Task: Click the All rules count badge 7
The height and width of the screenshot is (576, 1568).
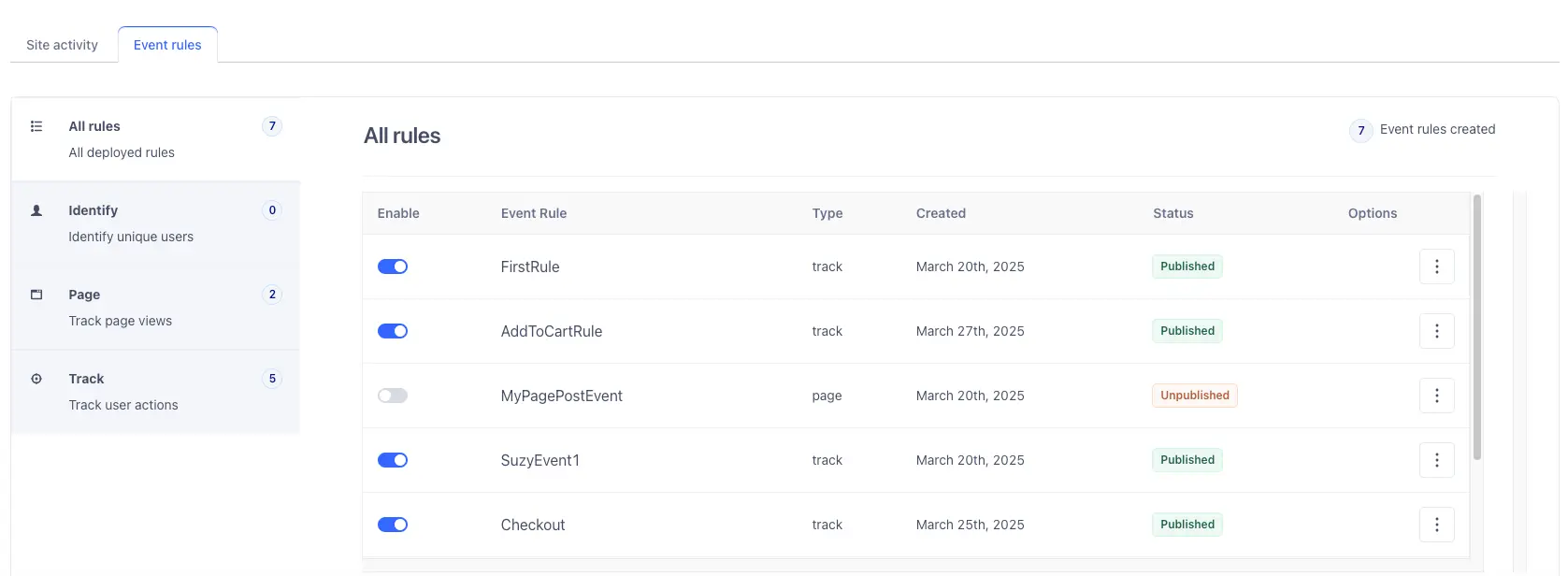Action: pos(272,126)
